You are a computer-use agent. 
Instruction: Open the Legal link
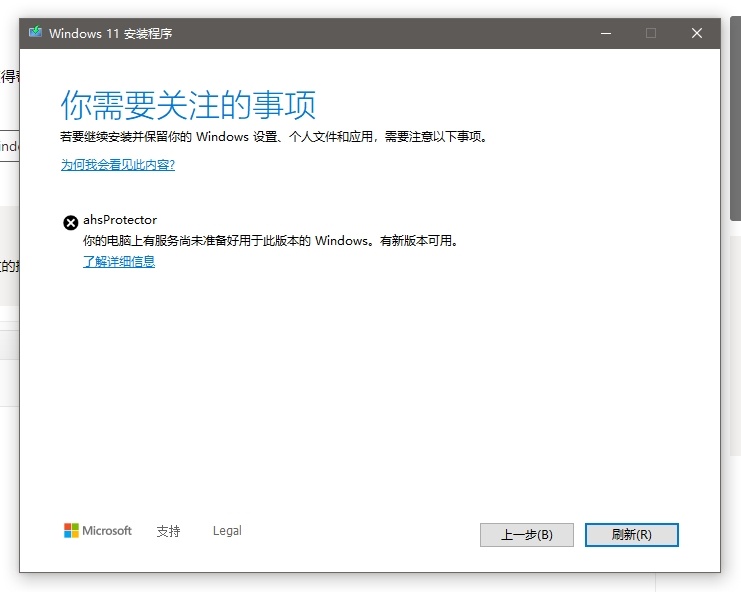point(227,531)
